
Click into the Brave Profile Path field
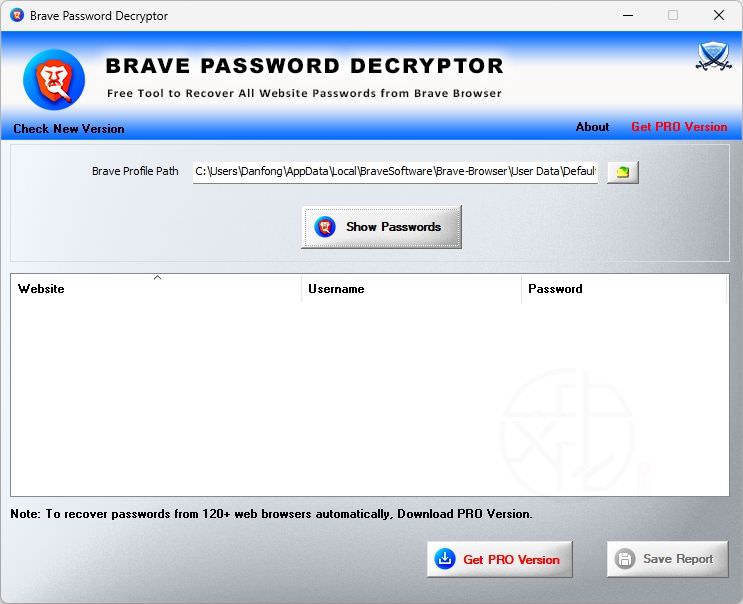395,171
